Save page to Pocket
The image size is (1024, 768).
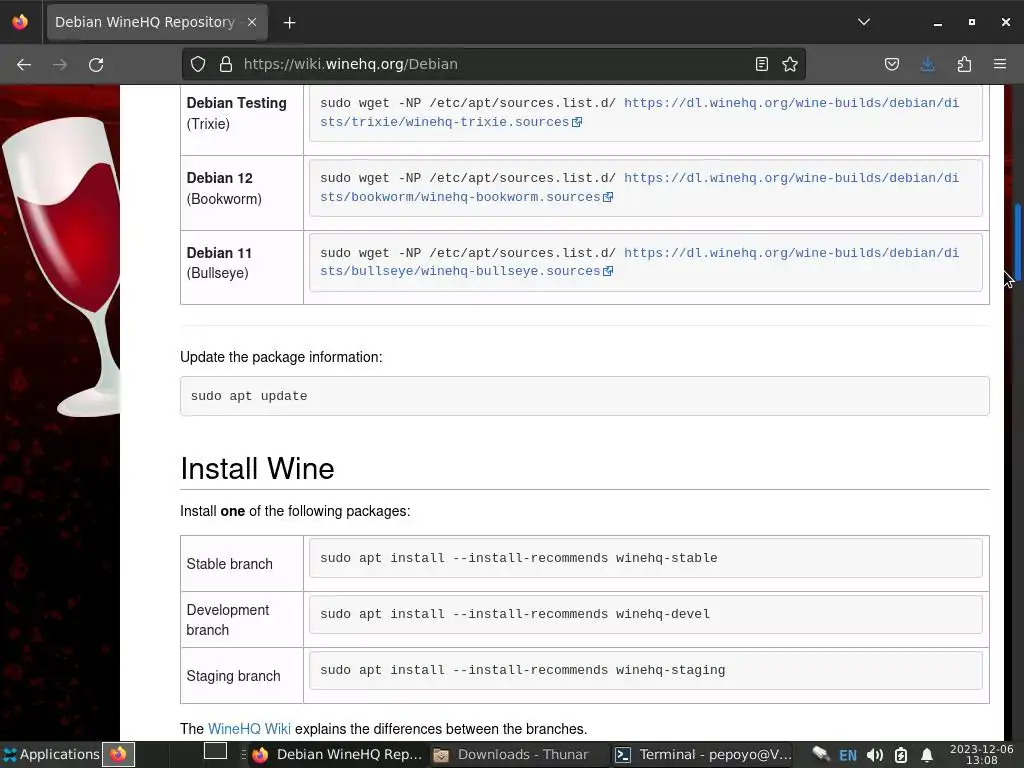(891, 64)
